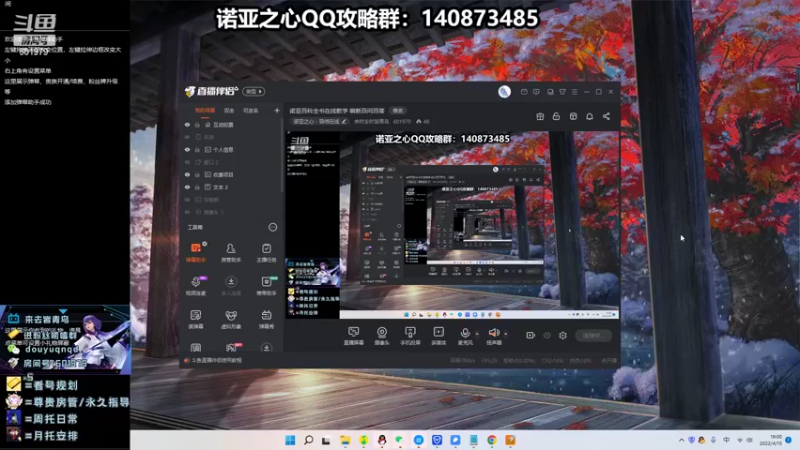Hide the 个人信息 source layer

click(187, 149)
